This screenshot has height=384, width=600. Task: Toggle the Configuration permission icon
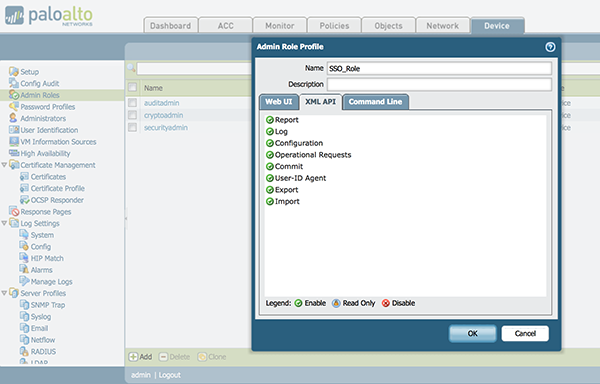(x=270, y=143)
